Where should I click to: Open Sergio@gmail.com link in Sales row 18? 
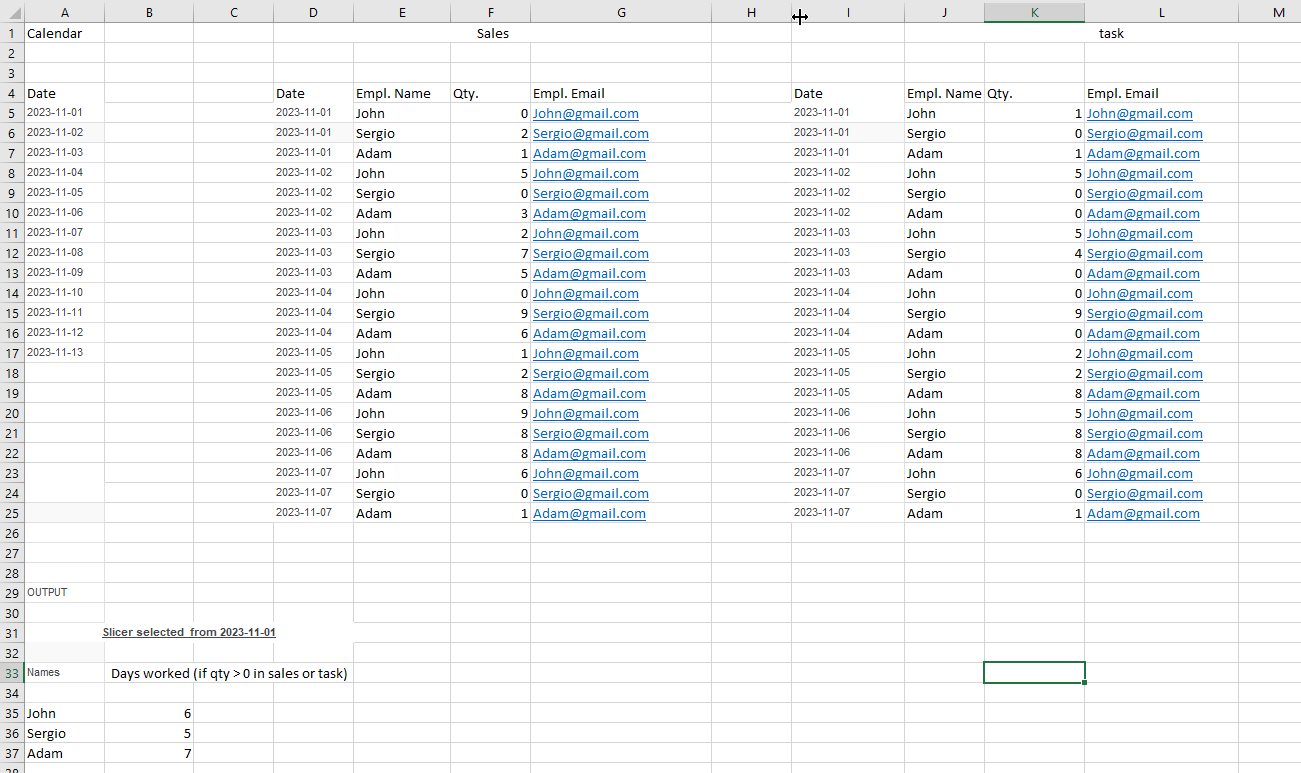click(x=591, y=373)
